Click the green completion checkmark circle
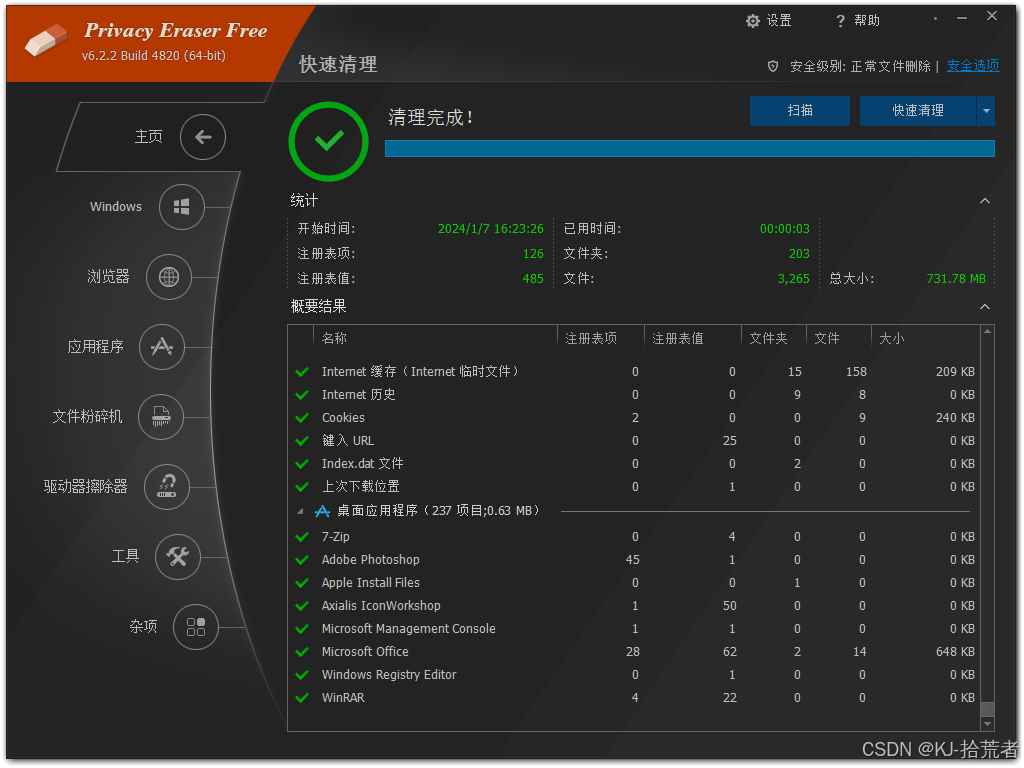The width and height of the screenshot is (1024, 768). pyautogui.click(x=328, y=141)
